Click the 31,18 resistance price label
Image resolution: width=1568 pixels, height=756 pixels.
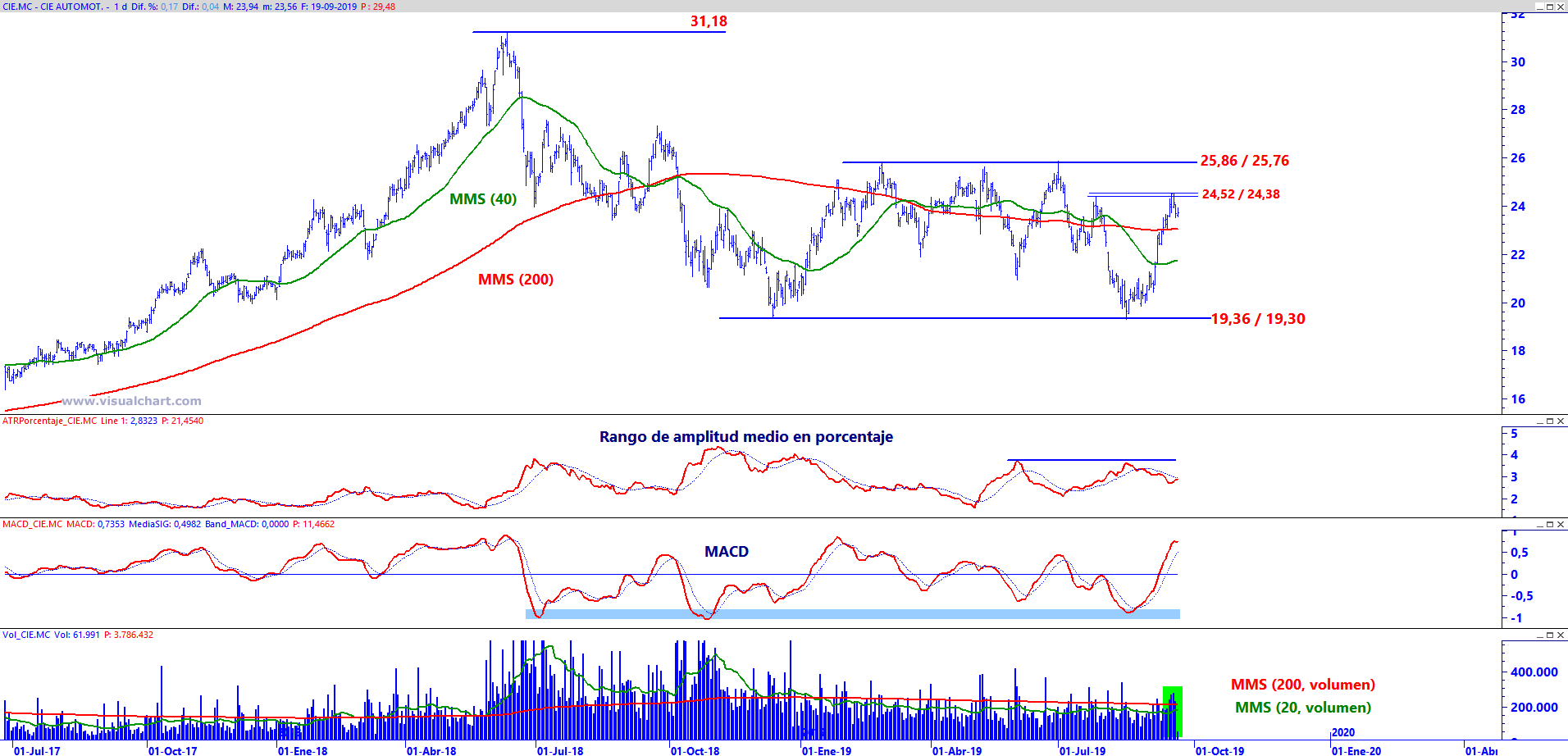pos(709,21)
